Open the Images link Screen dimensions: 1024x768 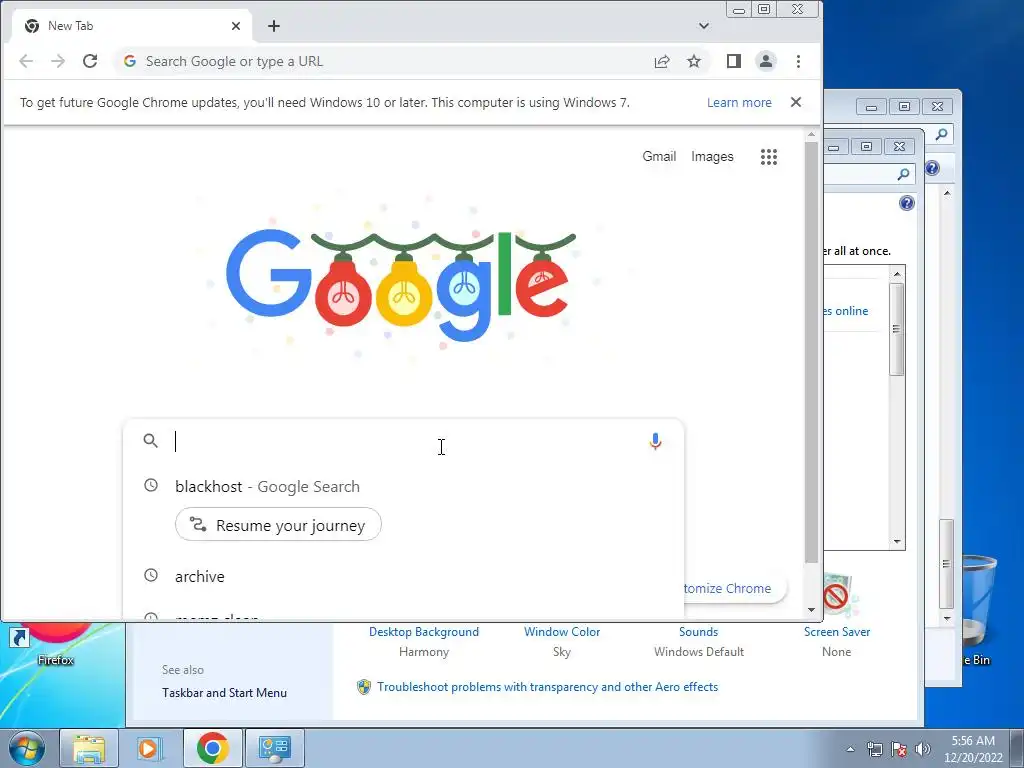tap(712, 157)
